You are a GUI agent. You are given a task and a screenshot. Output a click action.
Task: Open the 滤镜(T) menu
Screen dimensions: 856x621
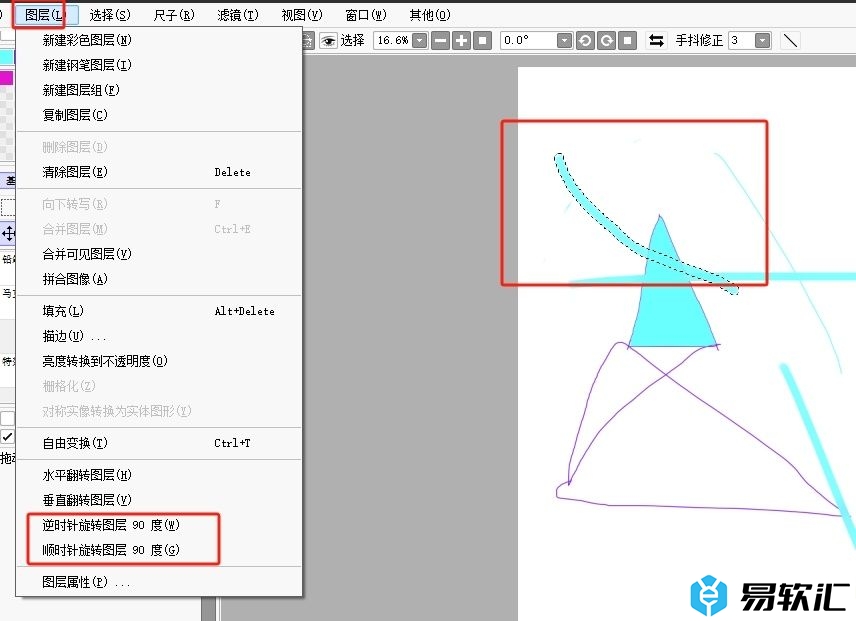click(x=237, y=15)
